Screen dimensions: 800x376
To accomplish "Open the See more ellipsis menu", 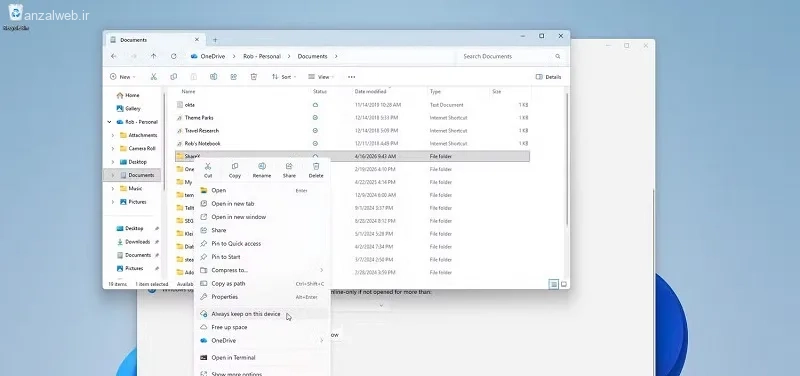I will [352, 77].
